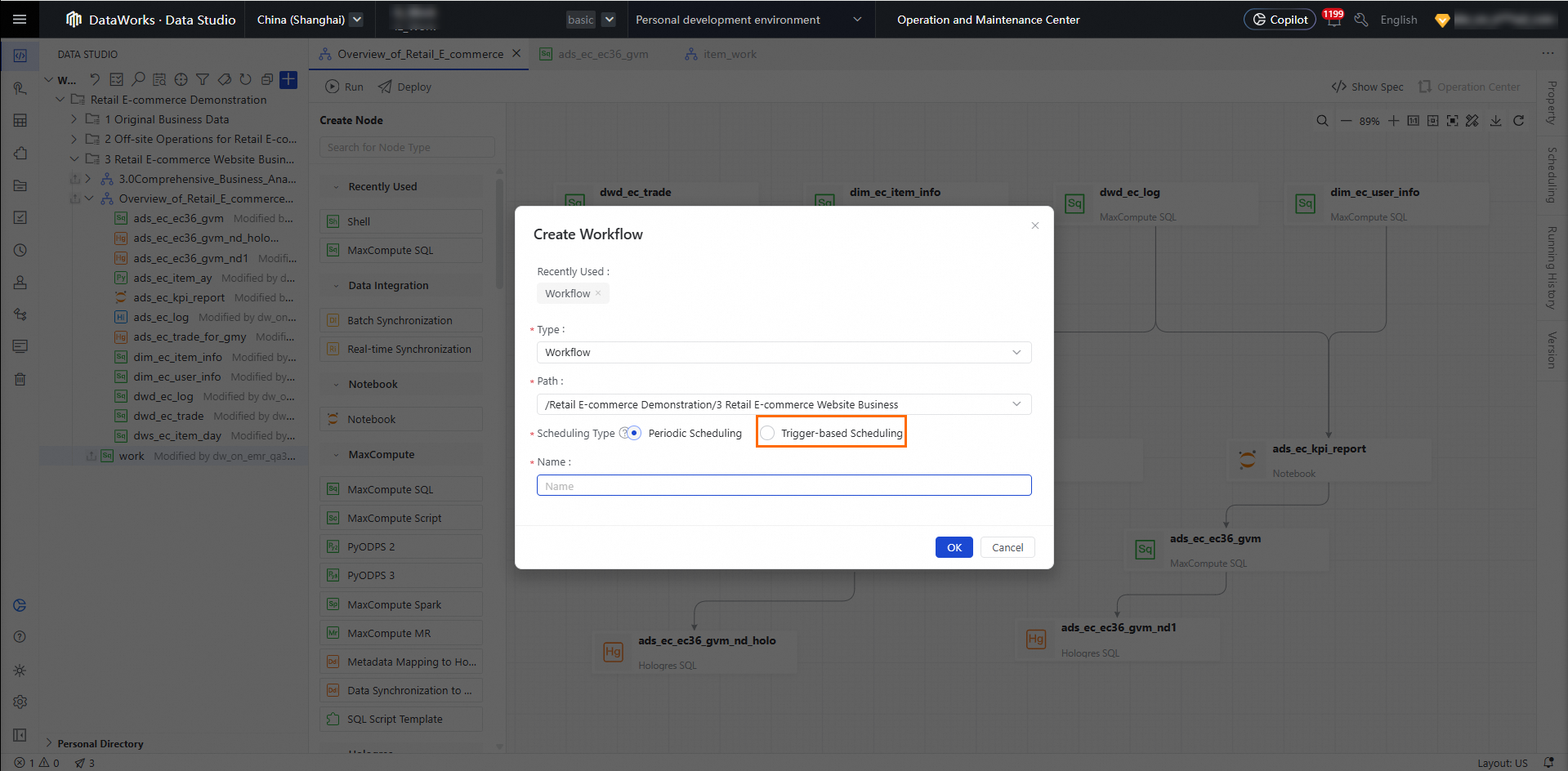Open the Type dropdown in dialog
The image size is (1568, 771).
pos(784,352)
